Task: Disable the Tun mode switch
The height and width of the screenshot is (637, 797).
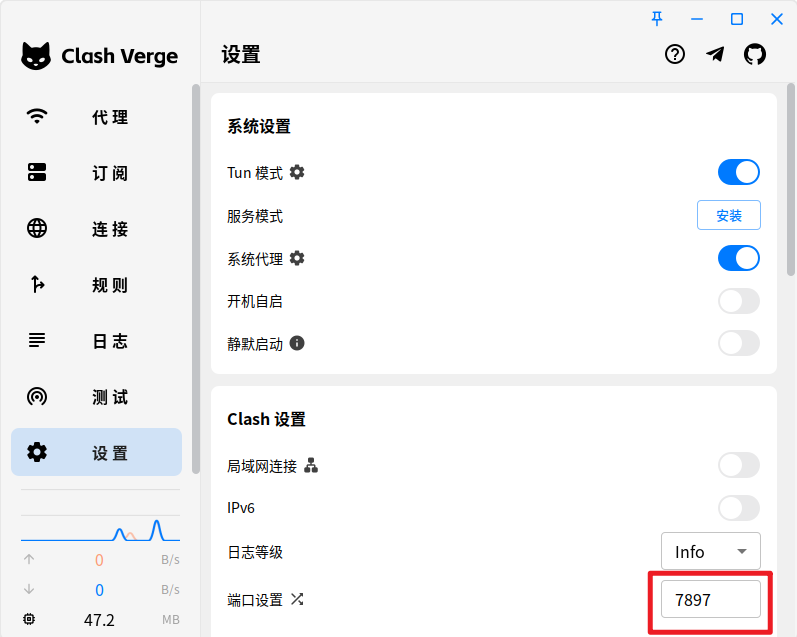Action: coord(739,172)
